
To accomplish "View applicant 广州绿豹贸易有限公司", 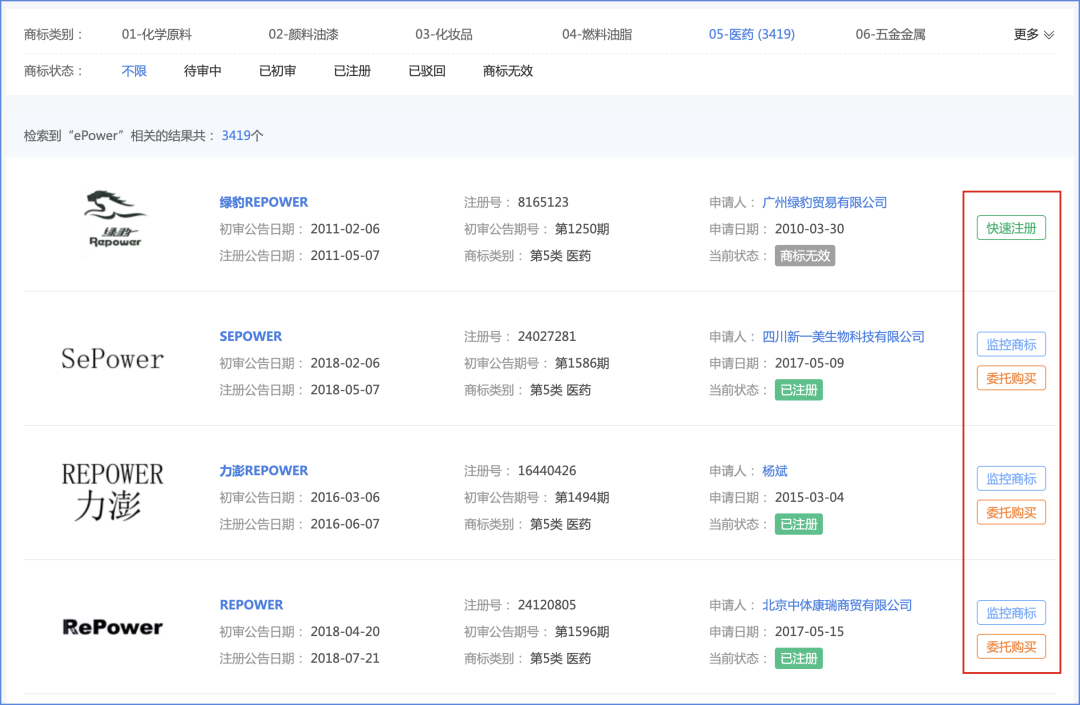I will 824,202.
